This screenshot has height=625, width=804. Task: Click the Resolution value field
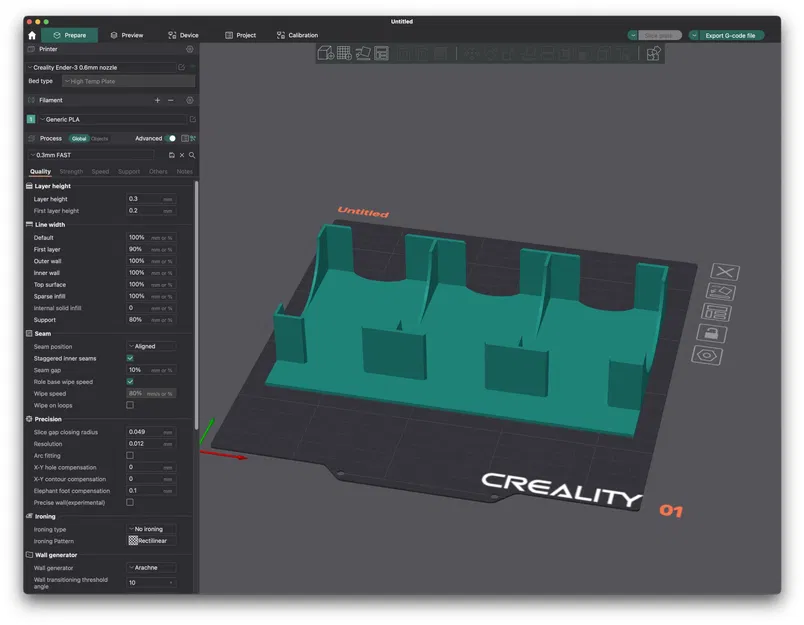[151, 444]
